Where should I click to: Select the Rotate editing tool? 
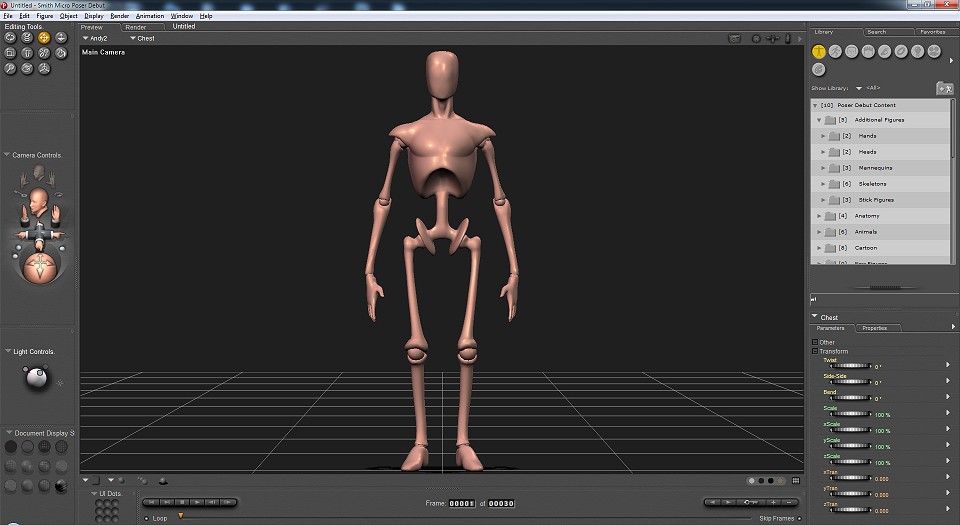[10, 37]
